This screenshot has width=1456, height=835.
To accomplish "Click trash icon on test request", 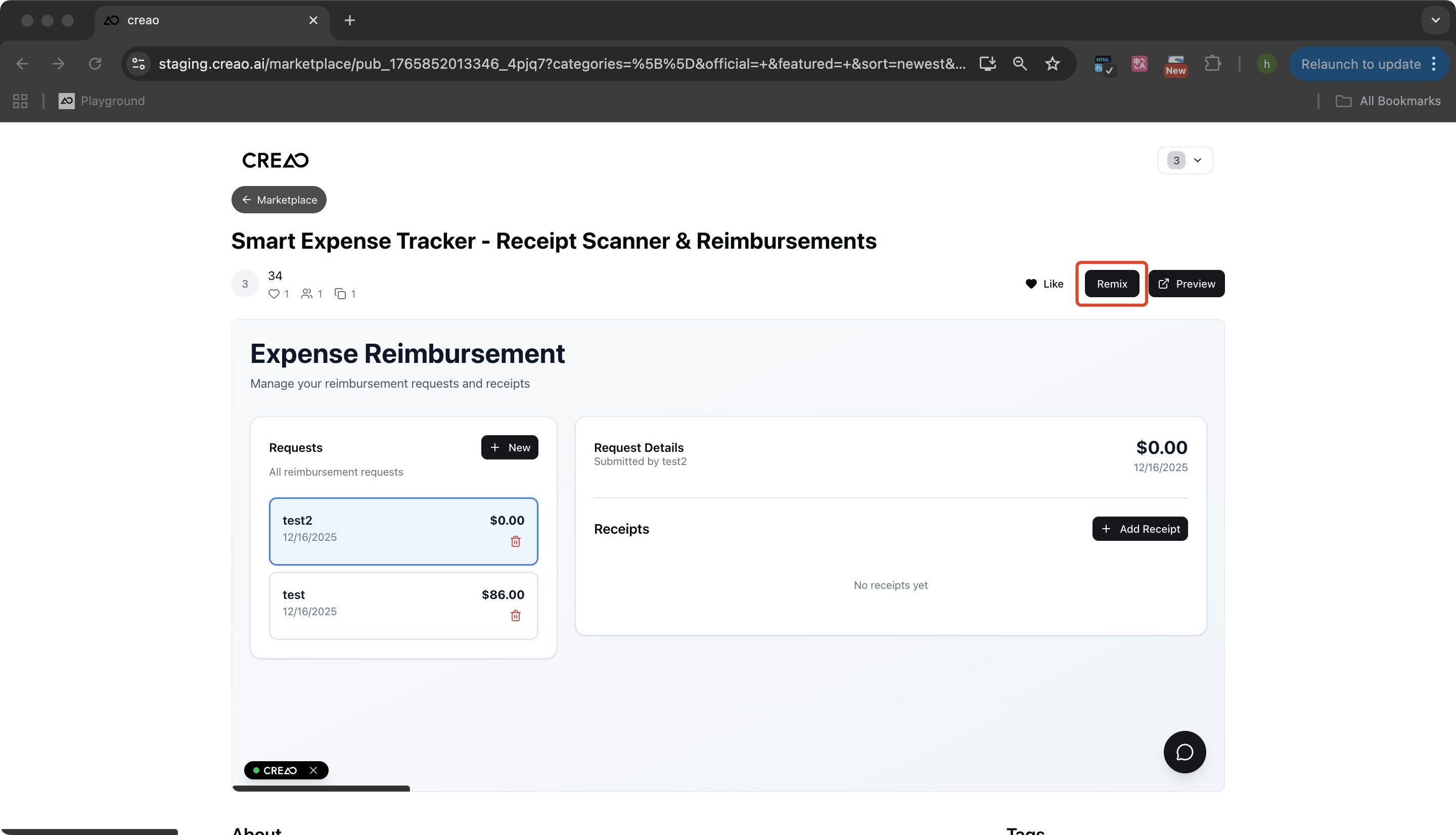I will tap(515, 615).
